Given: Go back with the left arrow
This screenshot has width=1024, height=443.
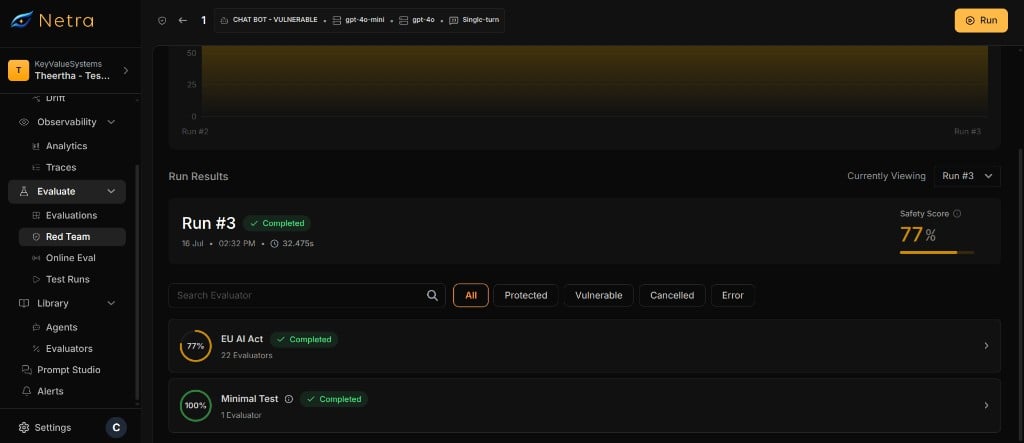Looking at the screenshot, I should click(x=183, y=20).
